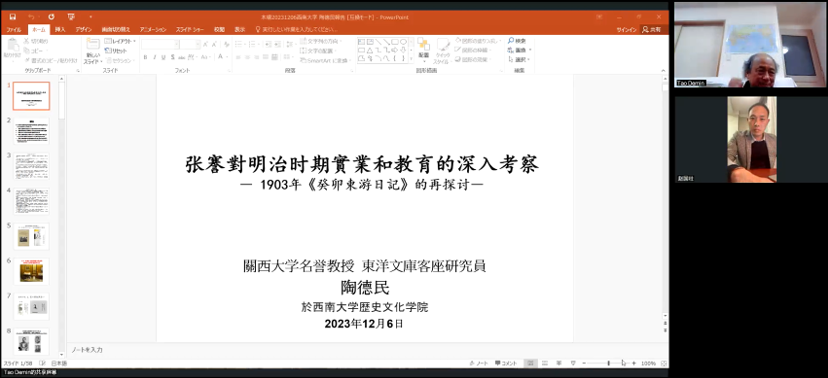Switch to Slide Sorter view button
Screen dimensions: 828x378
[x=544, y=363]
